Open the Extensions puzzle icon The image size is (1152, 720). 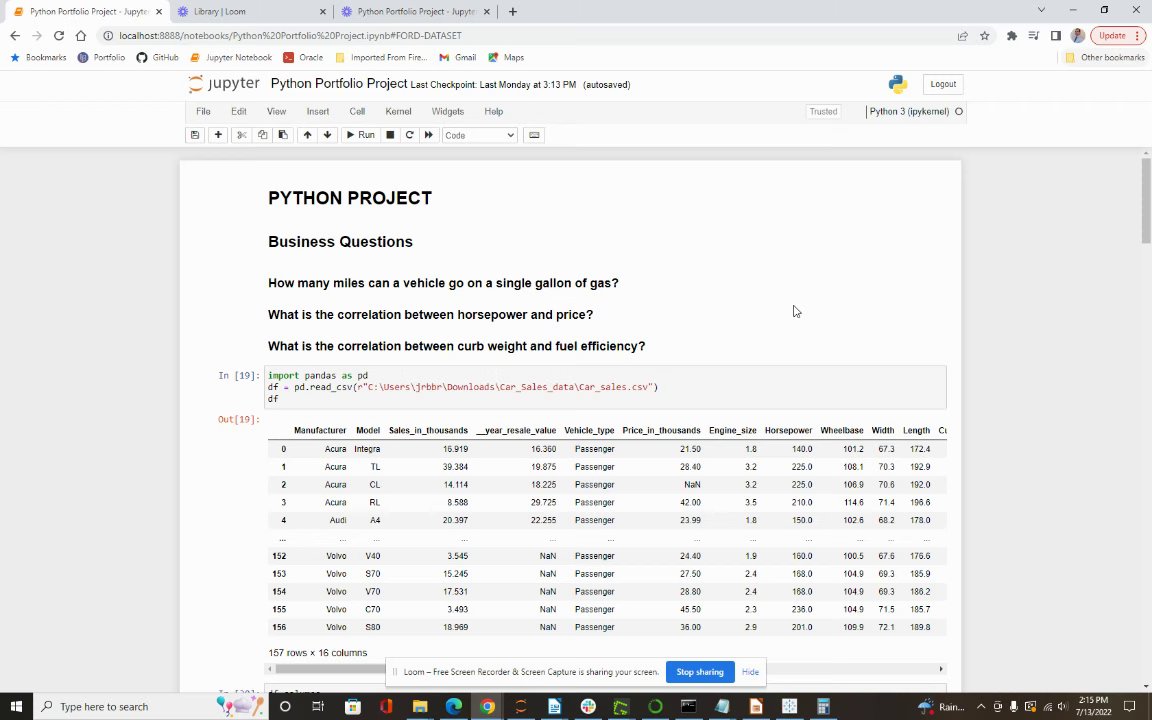tap(1012, 35)
